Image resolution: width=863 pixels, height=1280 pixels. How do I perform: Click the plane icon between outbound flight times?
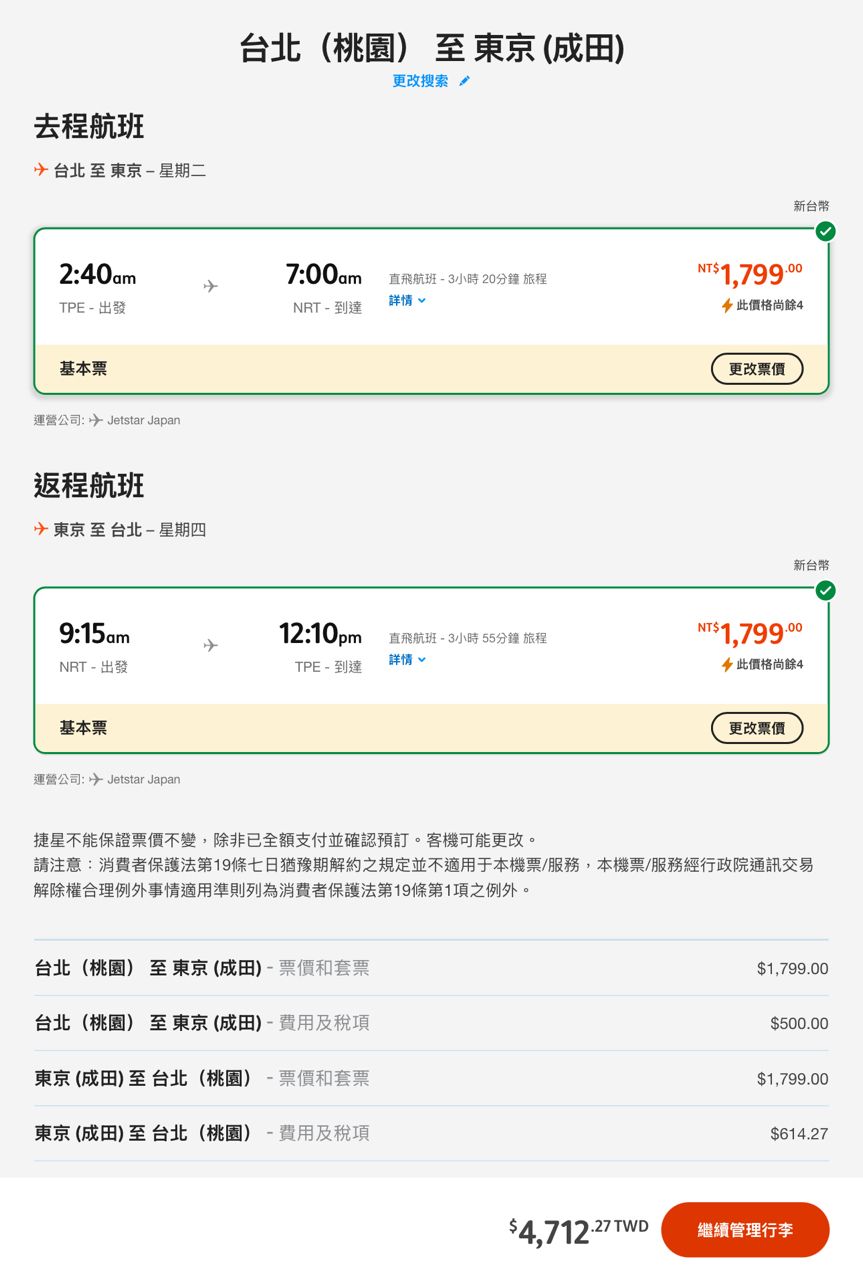pos(210,286)
